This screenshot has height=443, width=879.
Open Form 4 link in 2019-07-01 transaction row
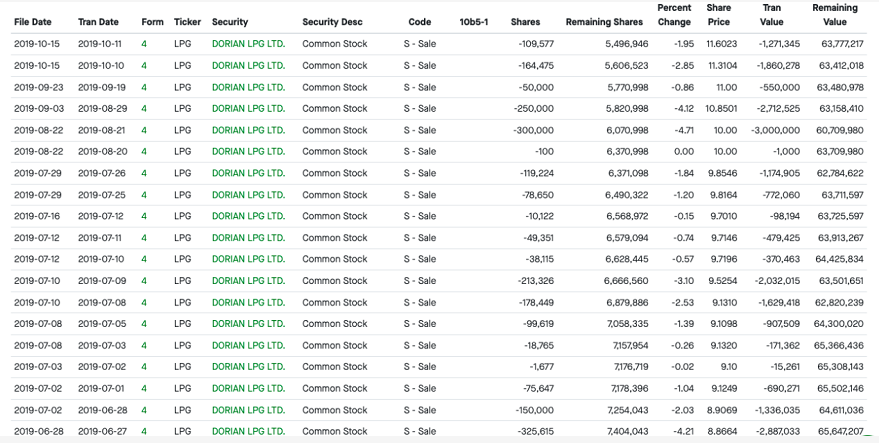coord(144,389)
